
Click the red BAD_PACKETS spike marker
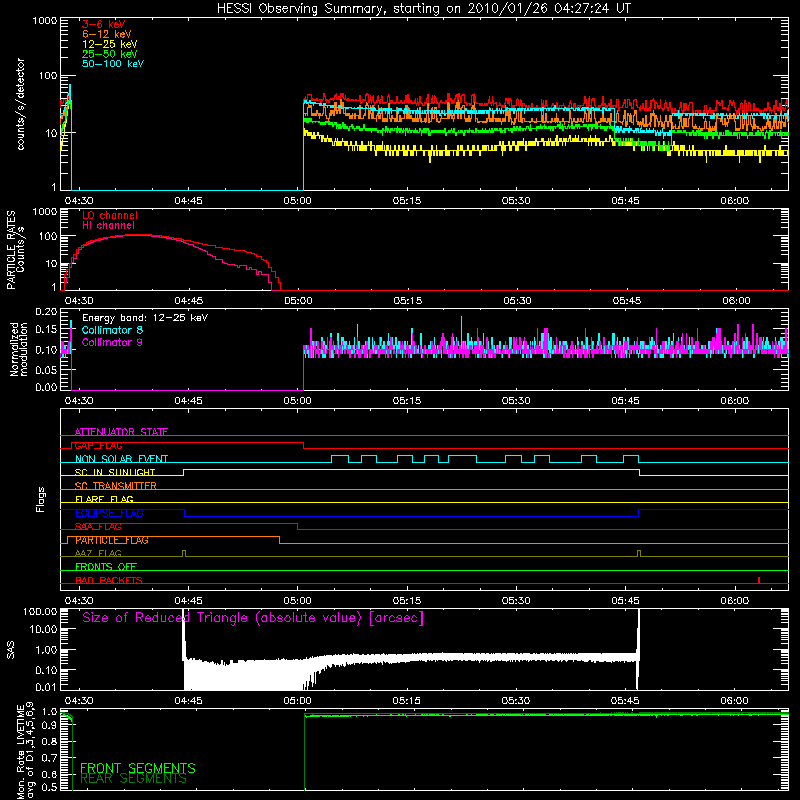[759, 580]
